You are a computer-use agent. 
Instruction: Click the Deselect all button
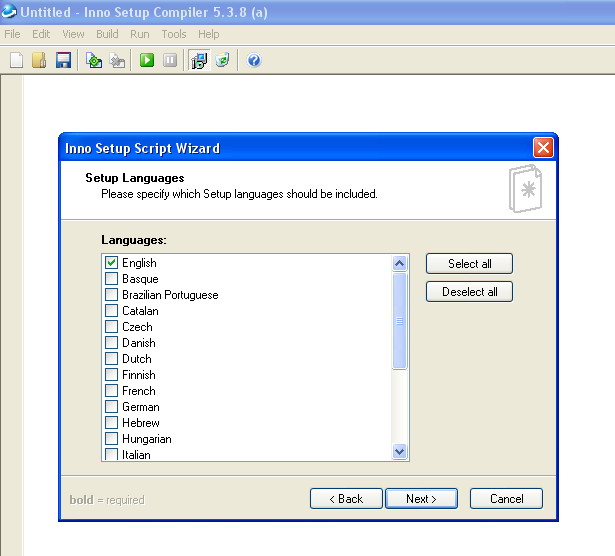[469, 292]
